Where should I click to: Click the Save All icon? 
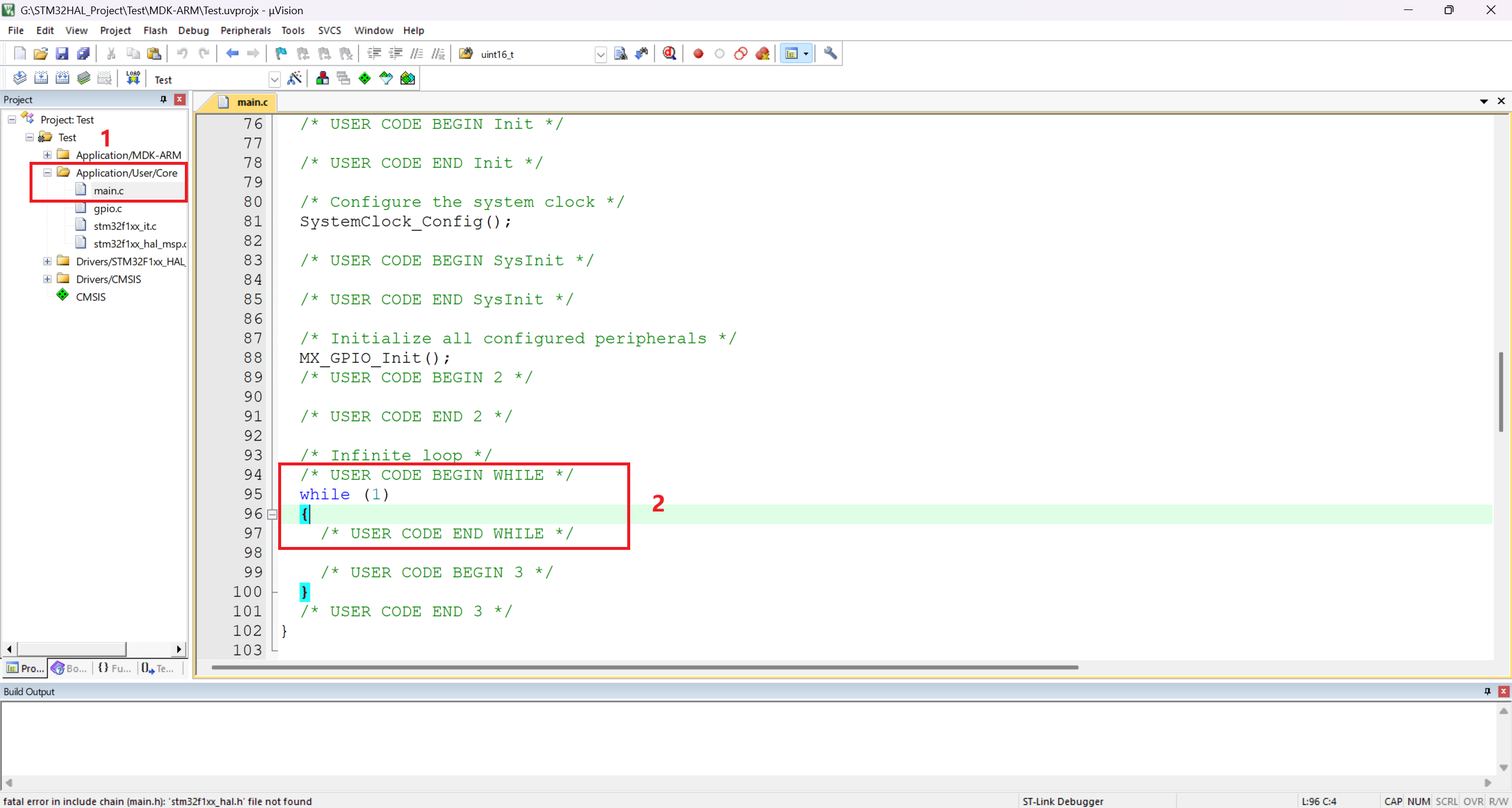click(83, 54)
